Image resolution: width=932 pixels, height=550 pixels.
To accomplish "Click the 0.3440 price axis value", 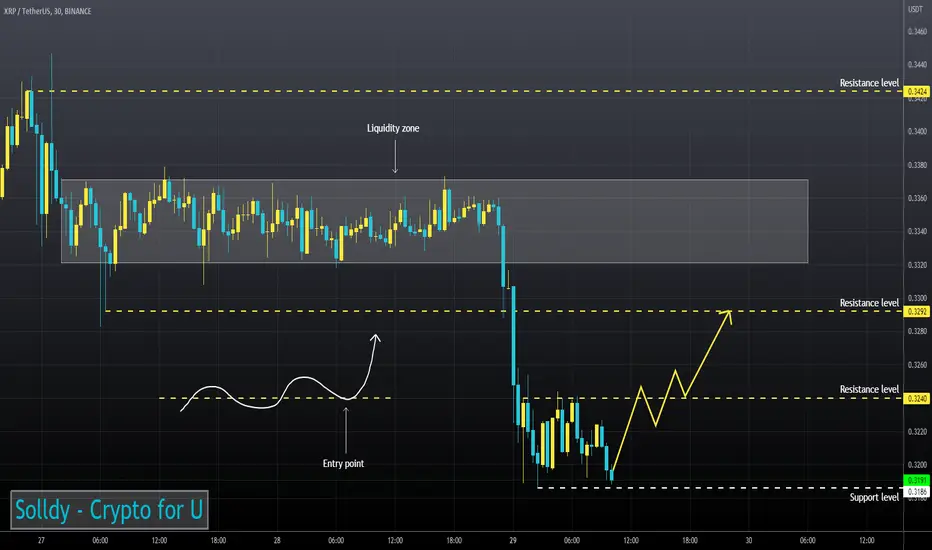I will click(917, 64).
